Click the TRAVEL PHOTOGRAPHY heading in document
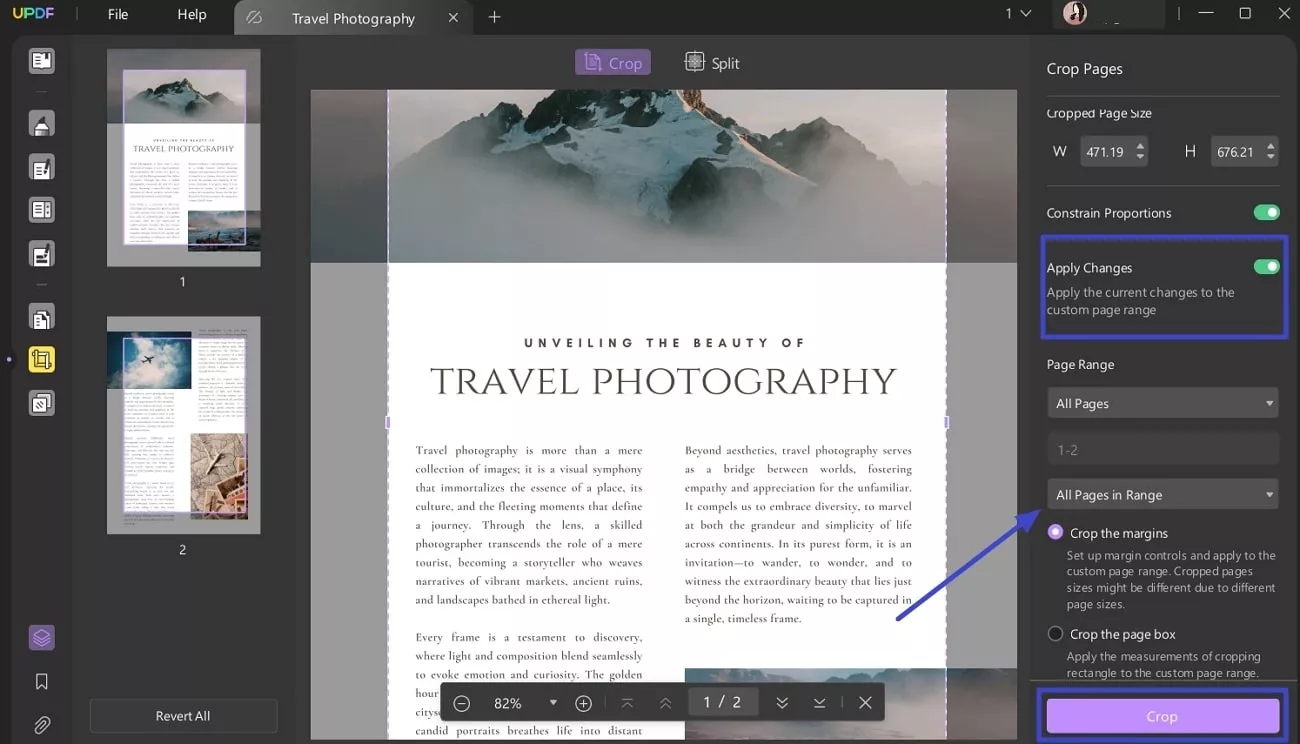Screen dimensions: 1300x744 pos(663,381)
